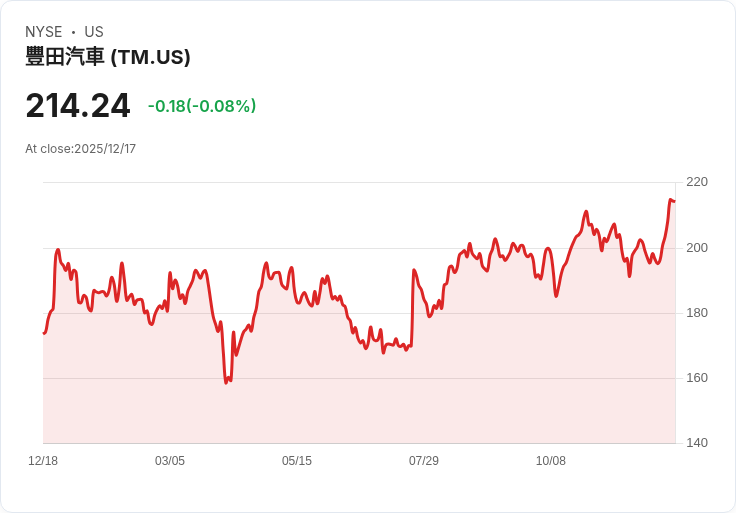Click the 12/18 date axis label

coord(43,461)
